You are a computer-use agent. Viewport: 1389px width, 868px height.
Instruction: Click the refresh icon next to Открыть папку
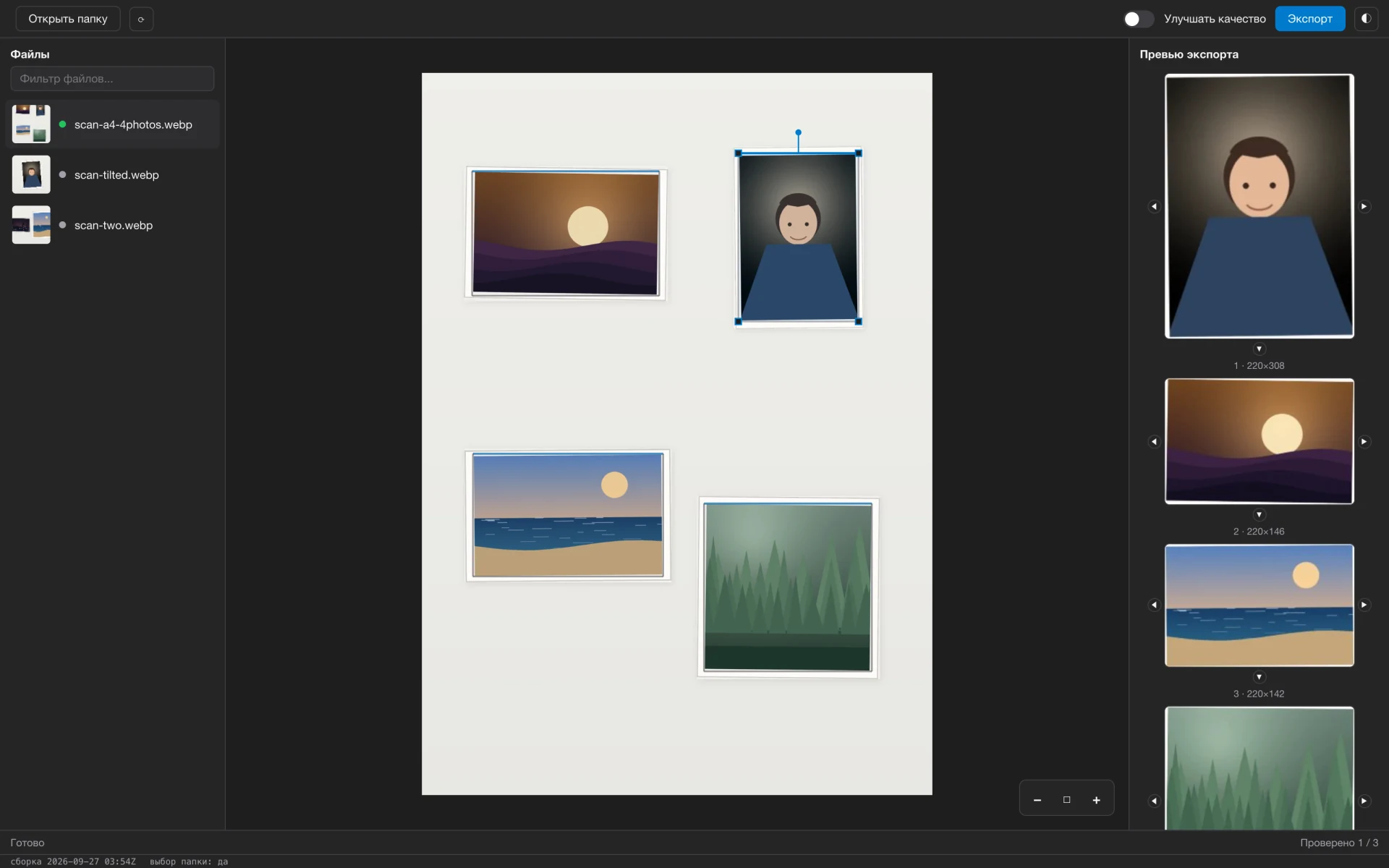tap(141, 19)
